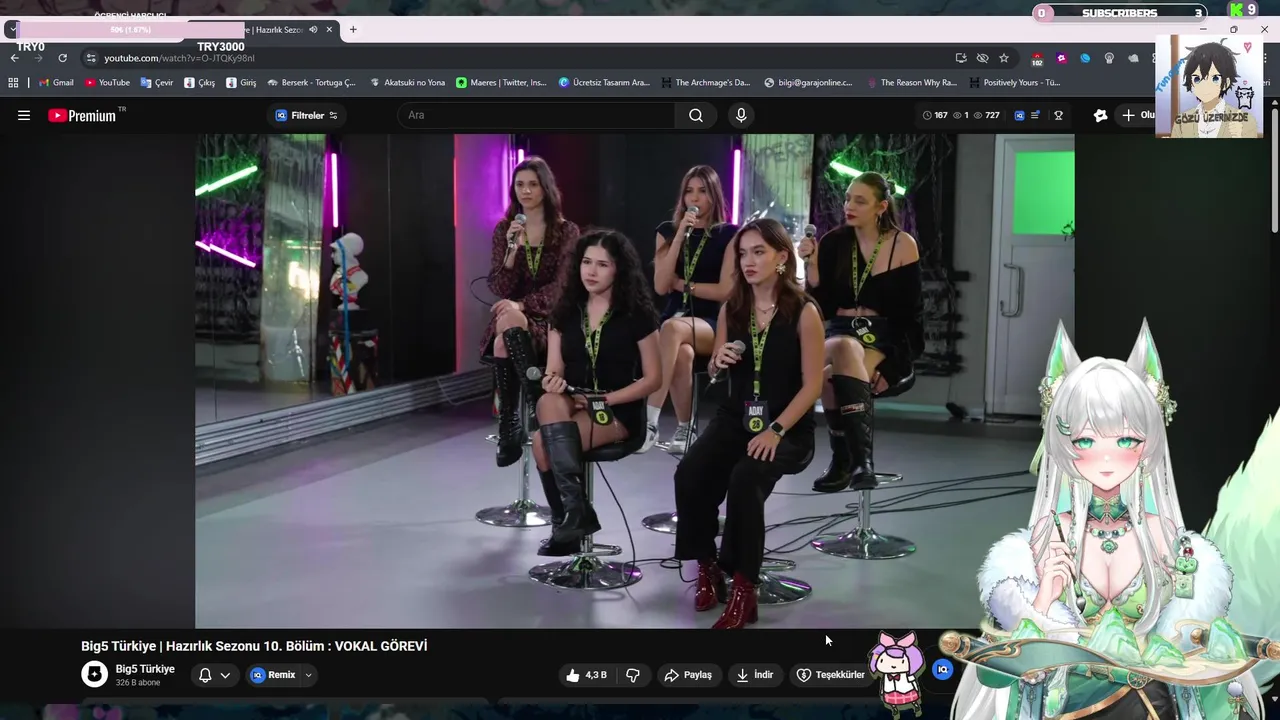Image resolution: width=1280 pixels, height=720 pixels.
Task: Open the Giriş bookmark
Action: click(241, 83)
